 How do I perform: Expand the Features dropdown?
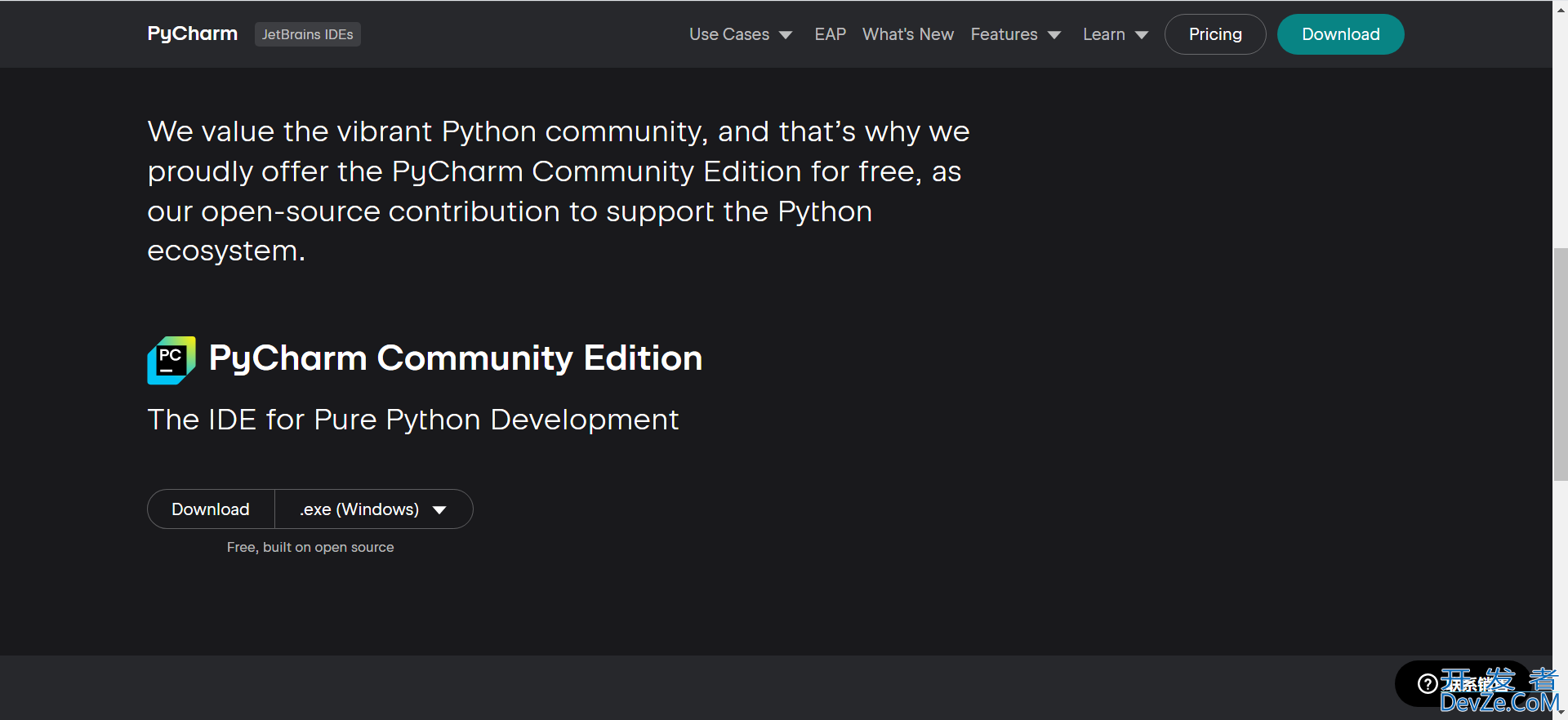[x=1015, y=34]
